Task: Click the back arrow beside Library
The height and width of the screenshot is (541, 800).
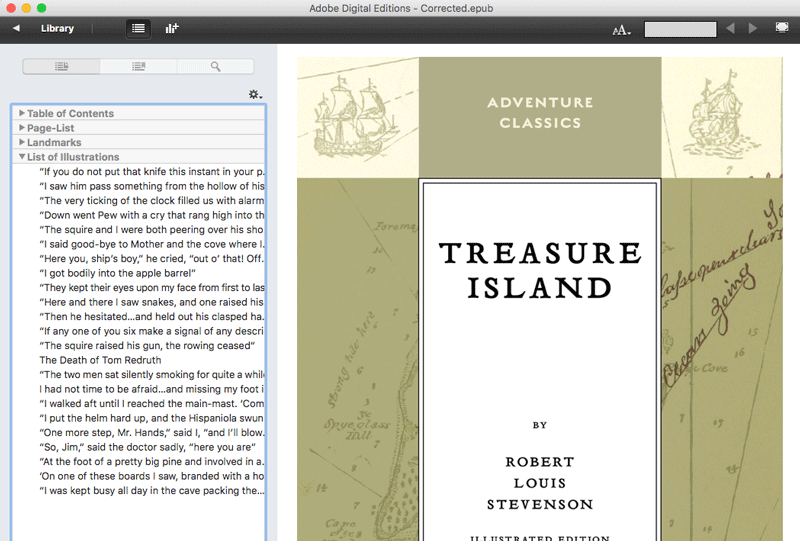Action: click(16, 29)
